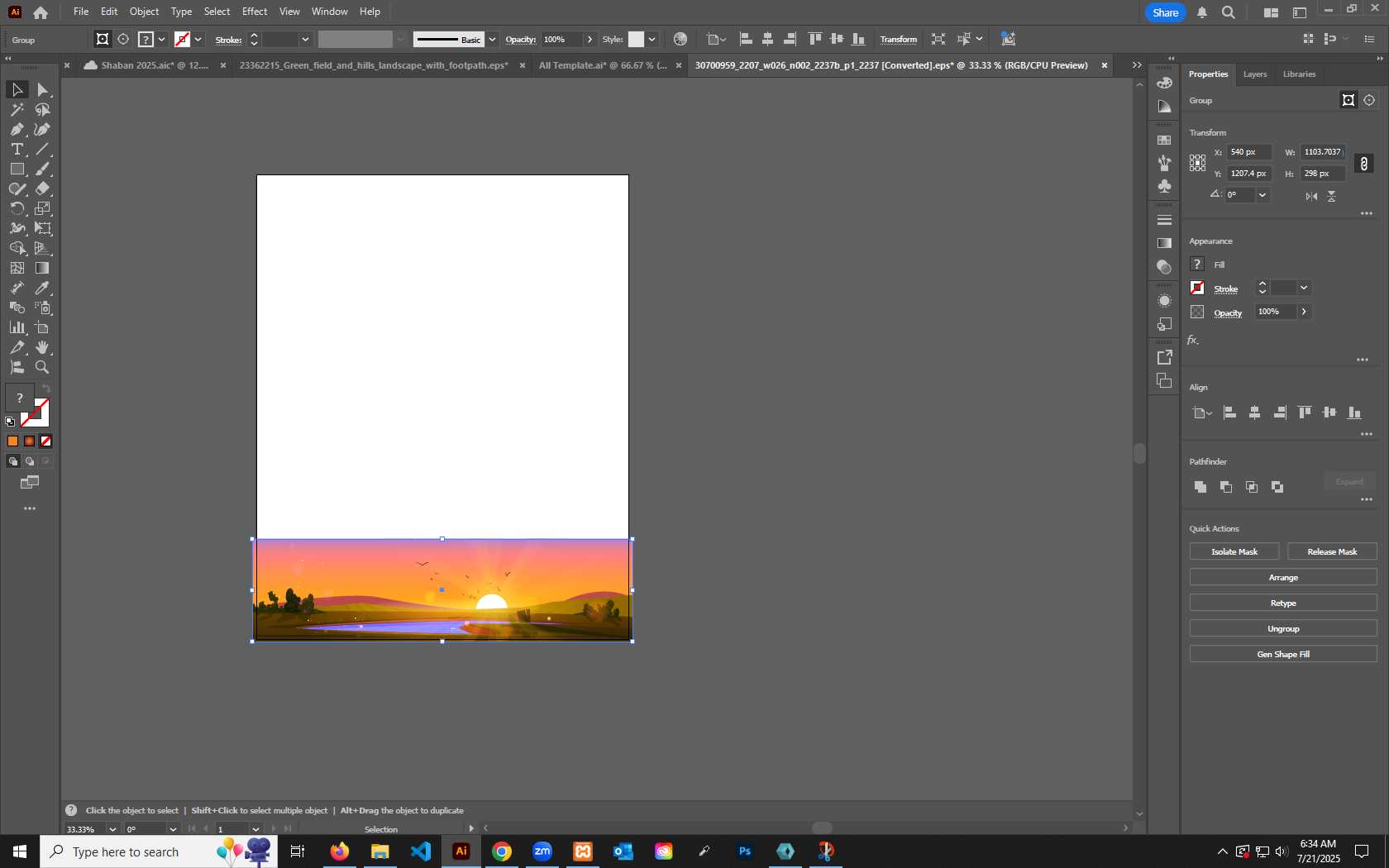
Task: Click the Isolate Mask button
Action: (x=1234, y=551)
